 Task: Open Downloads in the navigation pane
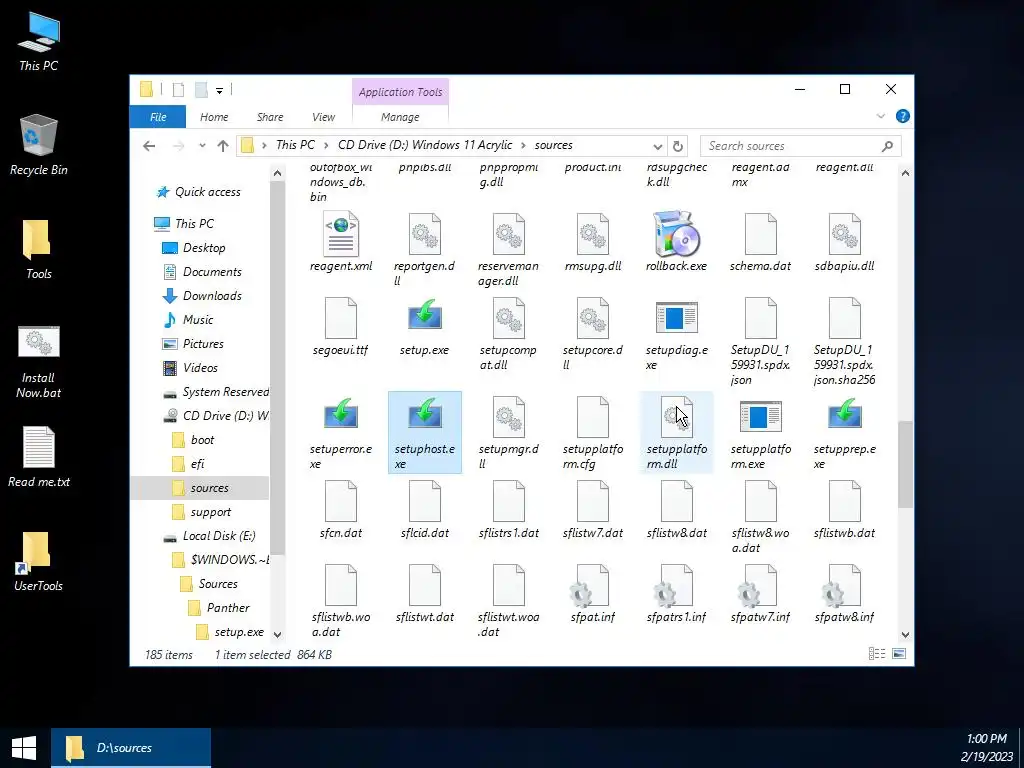click(203, 296)
